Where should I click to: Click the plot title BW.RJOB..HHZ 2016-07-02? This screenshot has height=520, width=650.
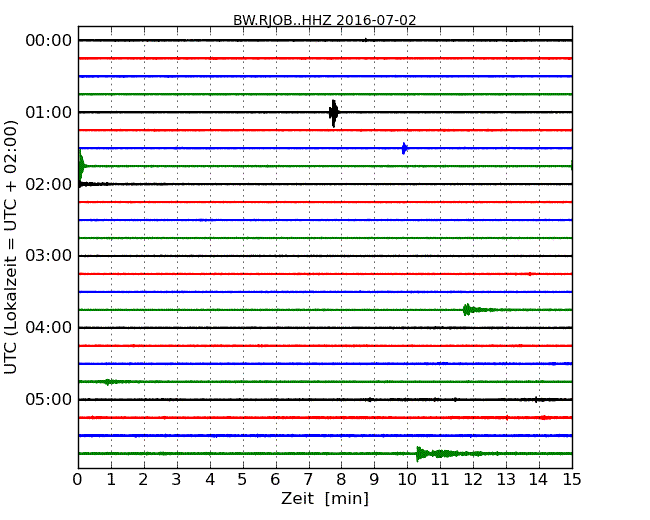325,20
